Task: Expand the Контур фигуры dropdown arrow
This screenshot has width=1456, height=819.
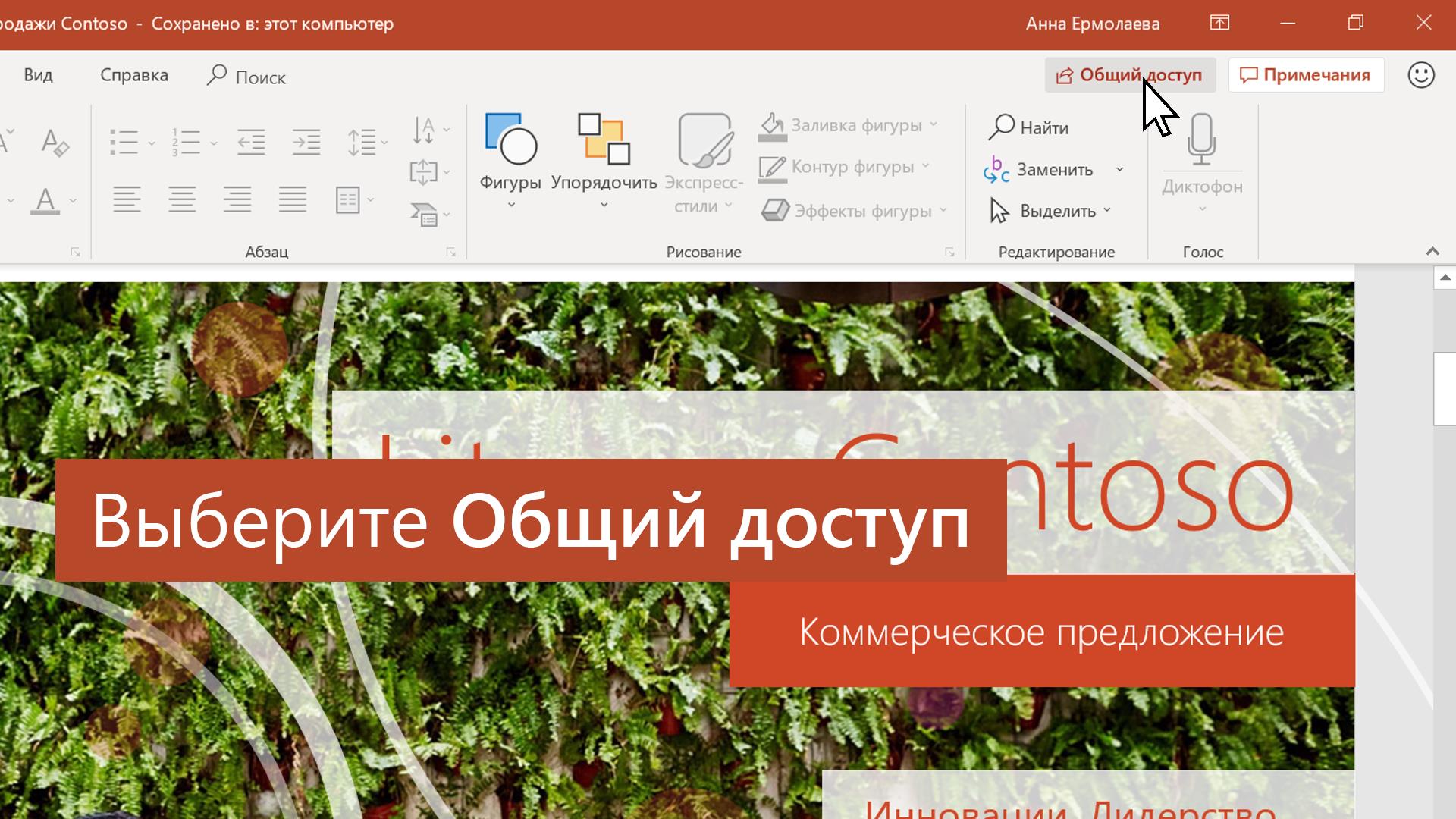Action: point(926,166)
